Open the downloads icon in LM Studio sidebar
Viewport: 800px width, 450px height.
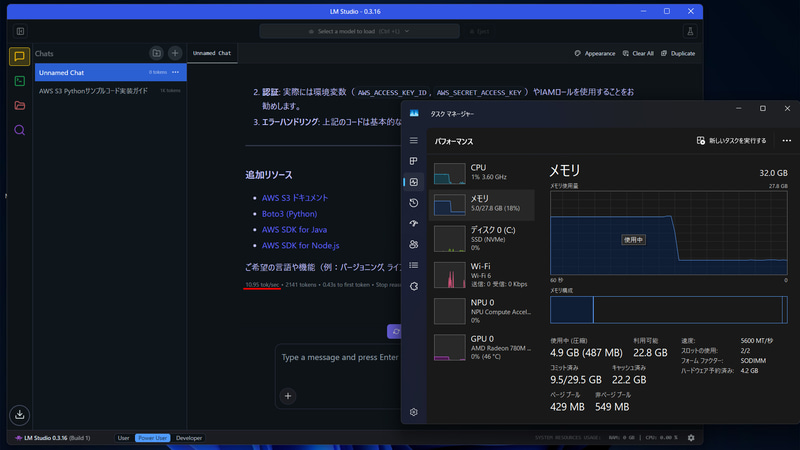(x=19, y=415)
